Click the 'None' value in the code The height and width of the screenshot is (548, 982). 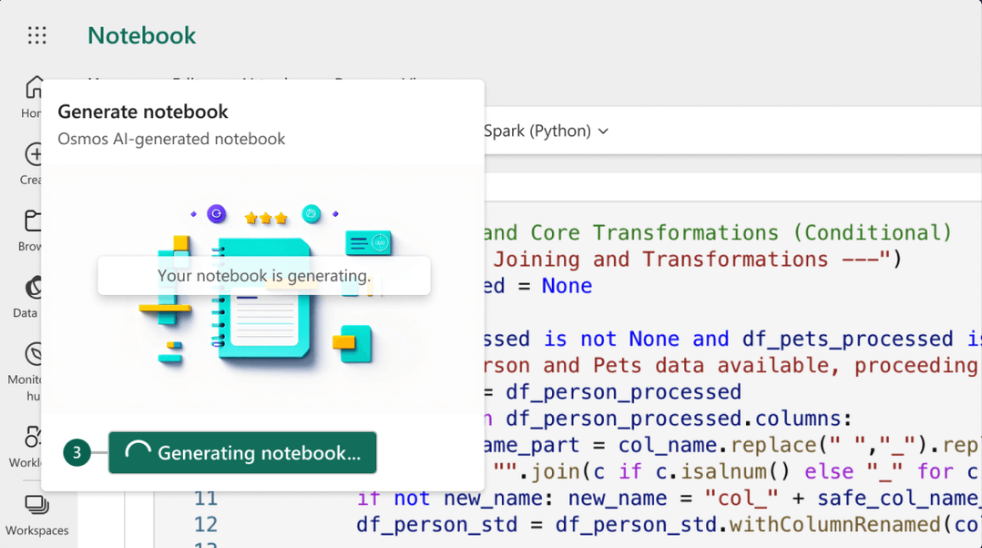(x=567, y=286)
